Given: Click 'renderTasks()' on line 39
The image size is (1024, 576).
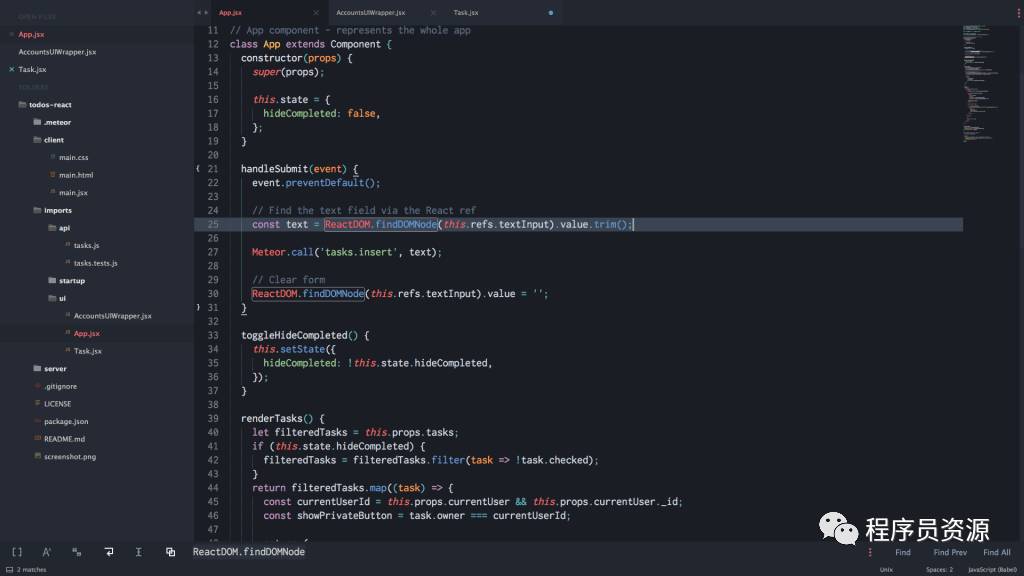Looking at the screenshot, I should pos(277,419).
